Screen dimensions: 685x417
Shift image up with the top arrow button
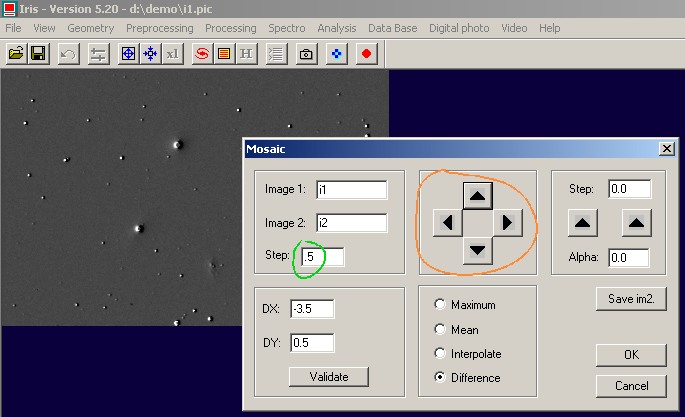click(x=477, y=196)
